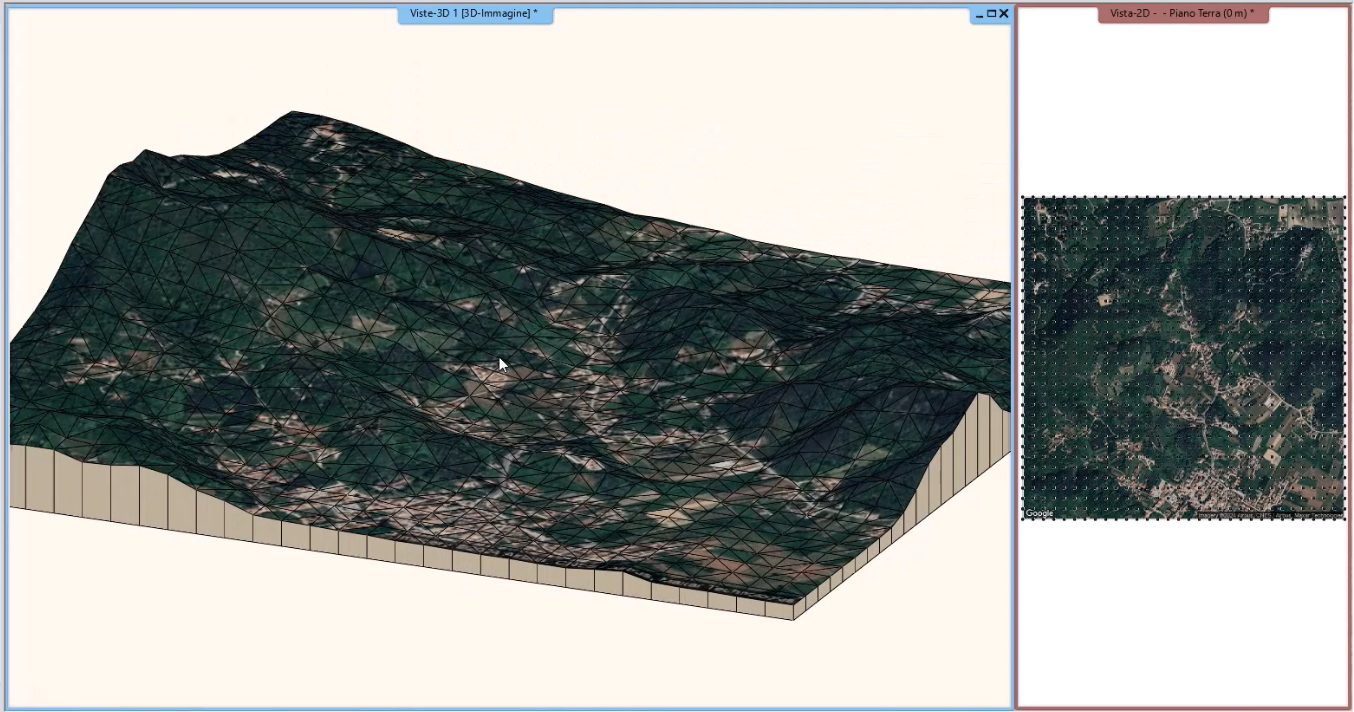Maximize the 3D view window
Screen dimensions: 1354x712
pyautogui.click(x=991, y=14)
